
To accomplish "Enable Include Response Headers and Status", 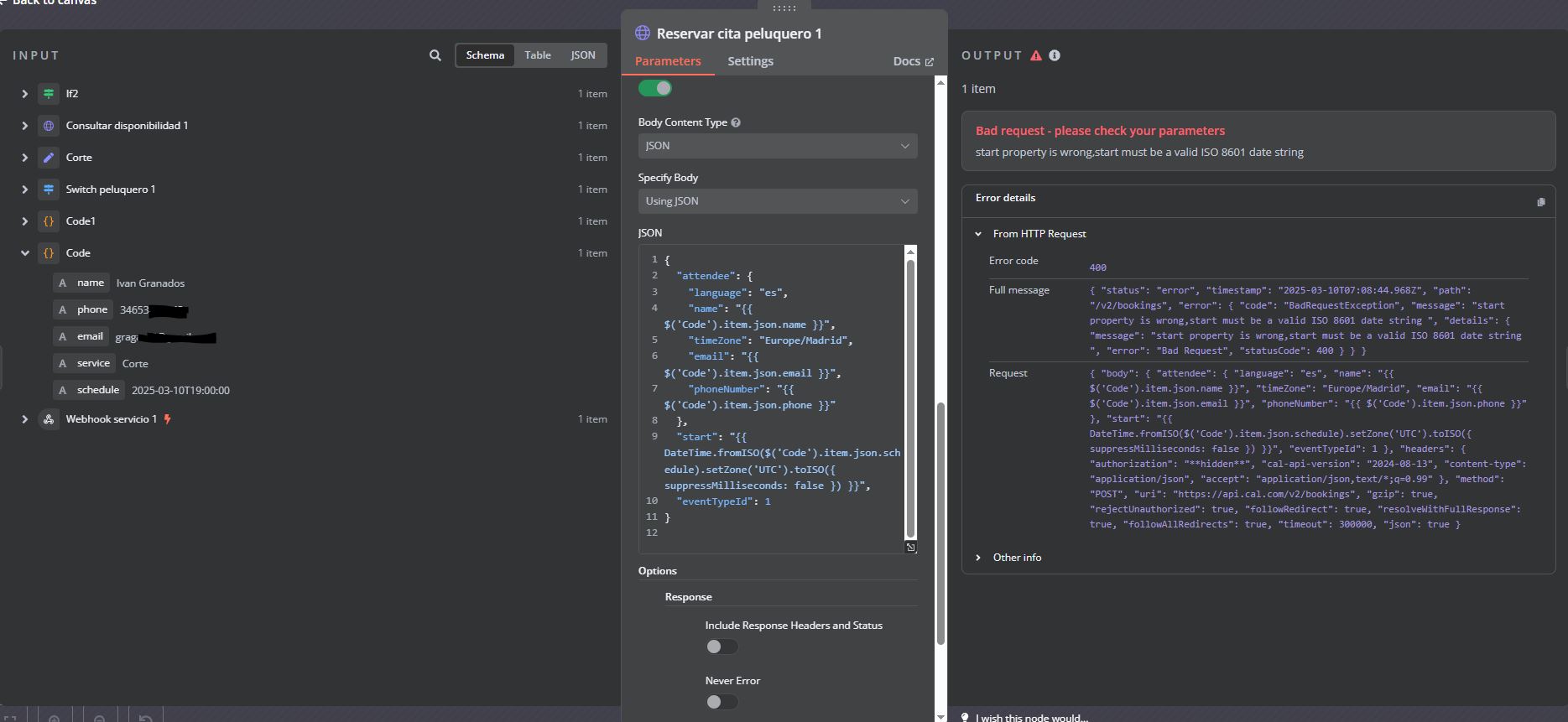I will click(721, 647).
